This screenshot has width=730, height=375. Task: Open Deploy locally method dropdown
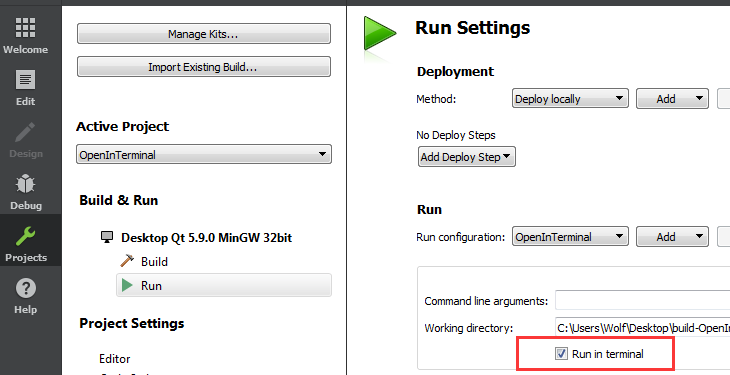[570, 99]
